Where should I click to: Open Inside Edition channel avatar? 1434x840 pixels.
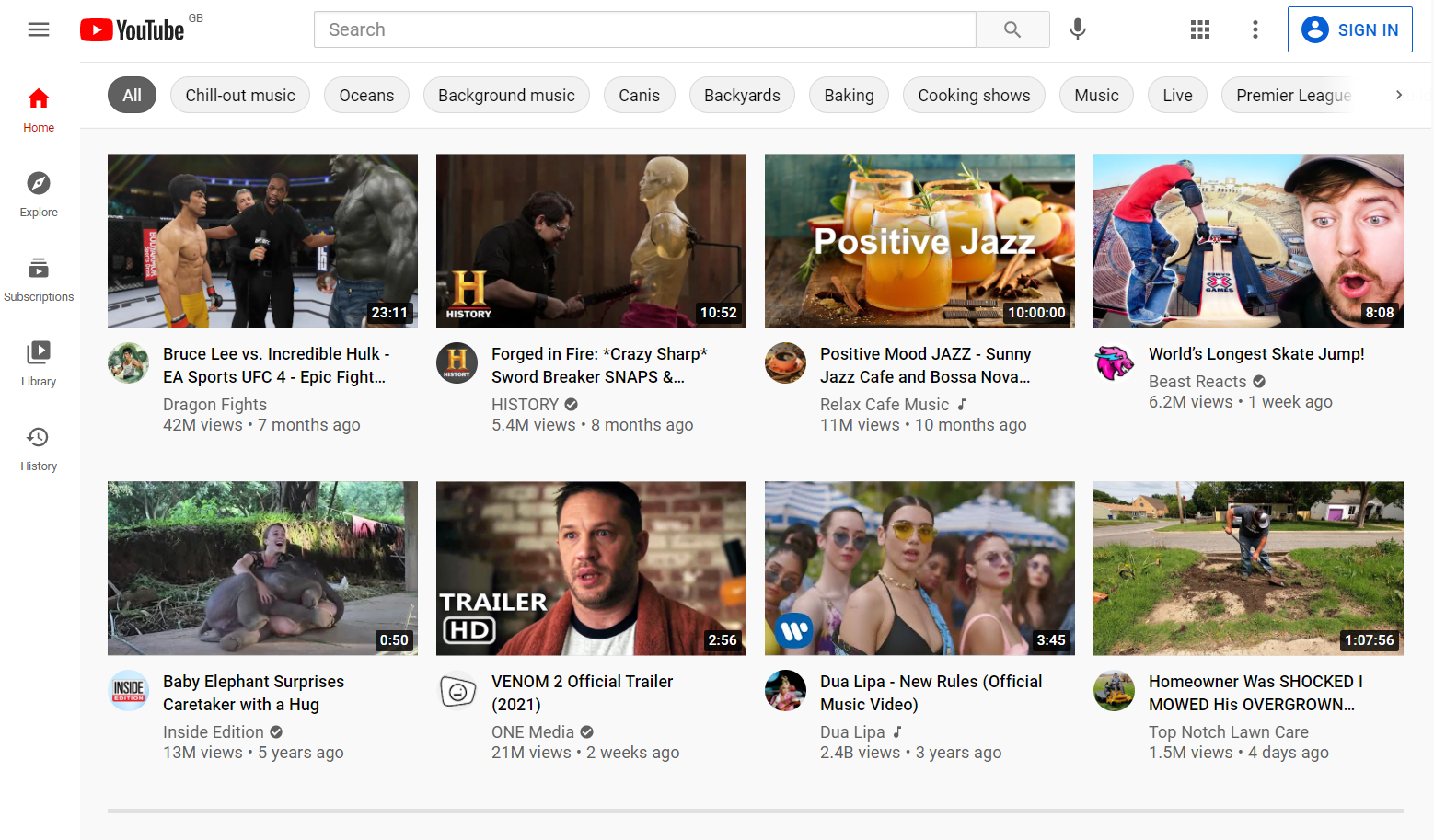tap(128, 690)
